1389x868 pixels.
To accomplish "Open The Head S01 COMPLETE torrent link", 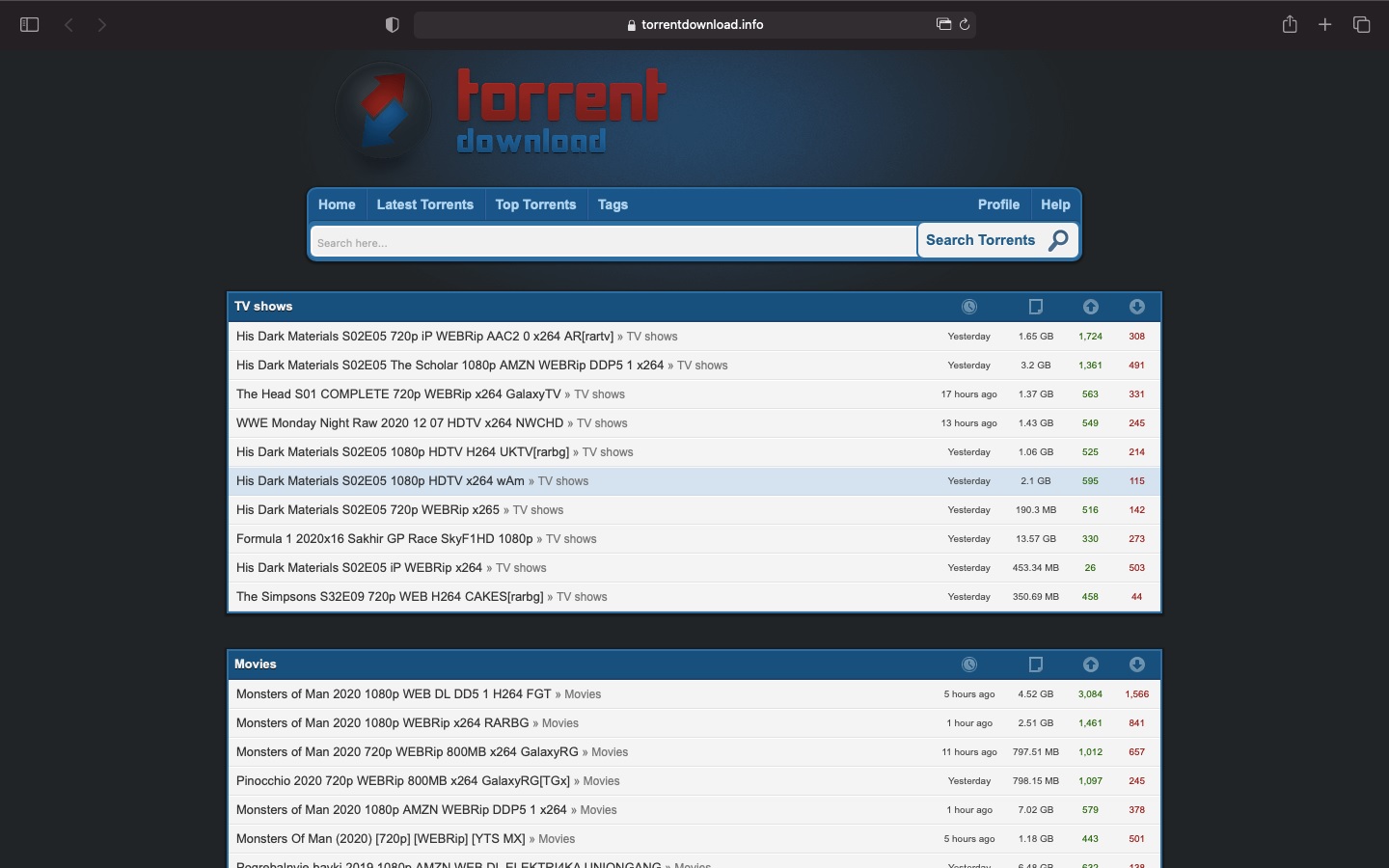I will 398,394.
